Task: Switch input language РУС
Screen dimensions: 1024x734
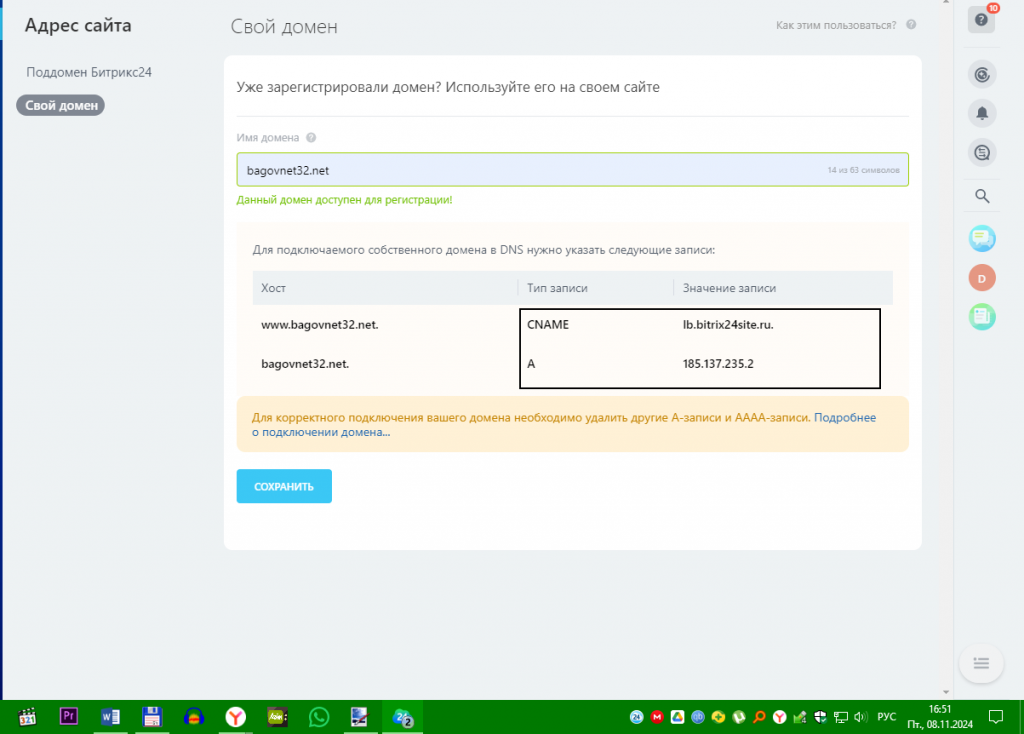Action: coord(886,717)
